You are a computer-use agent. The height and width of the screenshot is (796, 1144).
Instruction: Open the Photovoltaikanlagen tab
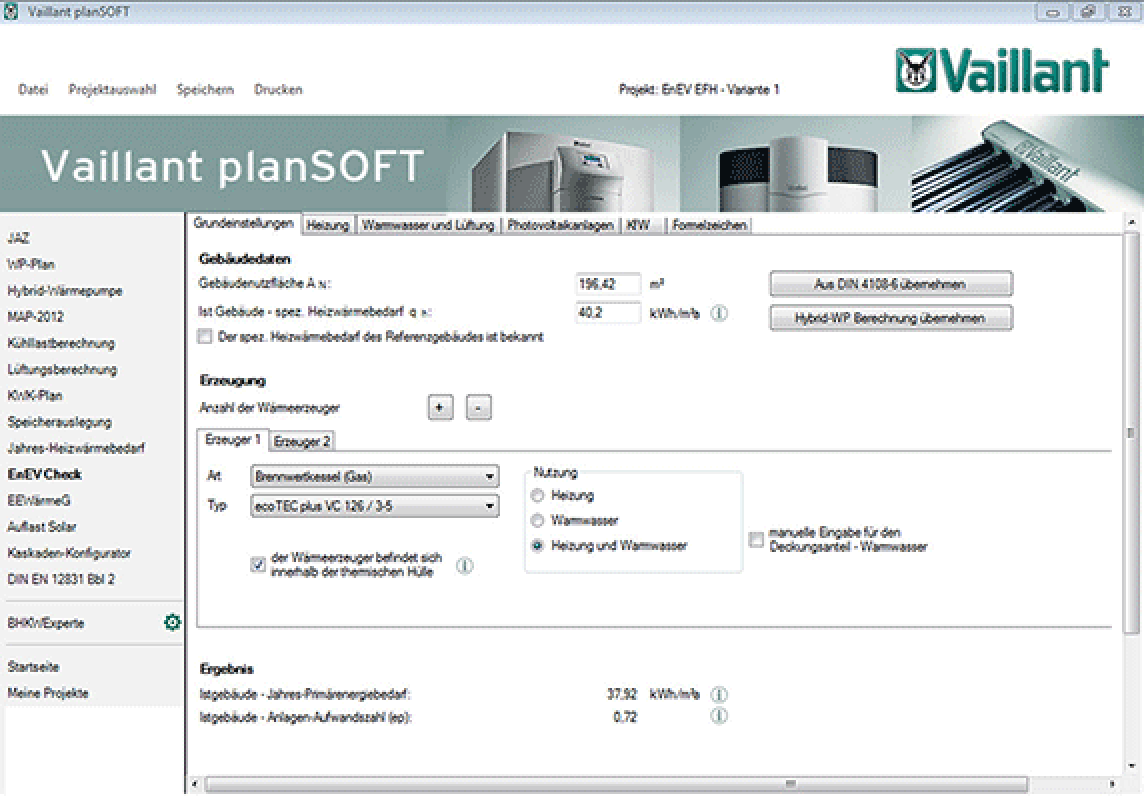pos(560,225)
